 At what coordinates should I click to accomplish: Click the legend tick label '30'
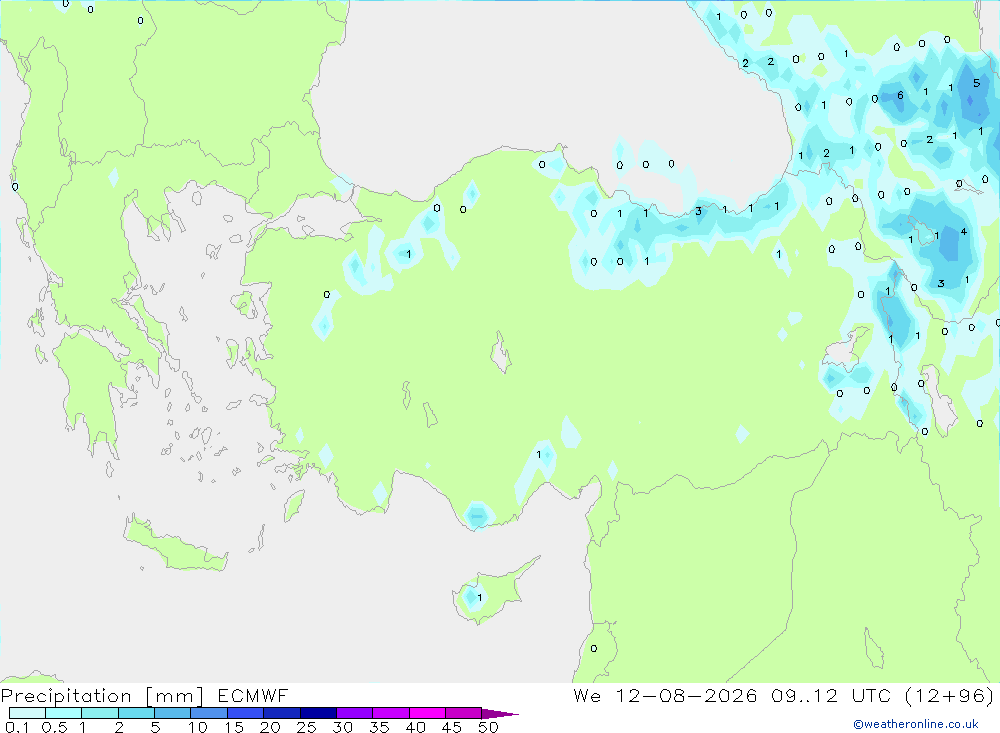343,727
